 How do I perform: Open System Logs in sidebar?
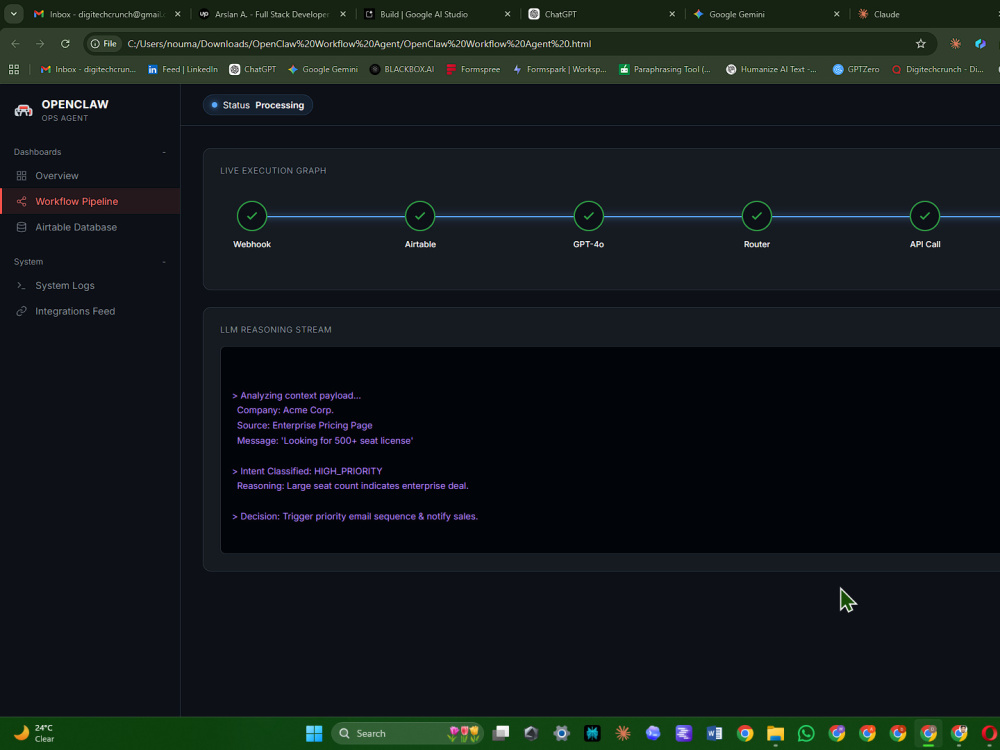point(64,286)
